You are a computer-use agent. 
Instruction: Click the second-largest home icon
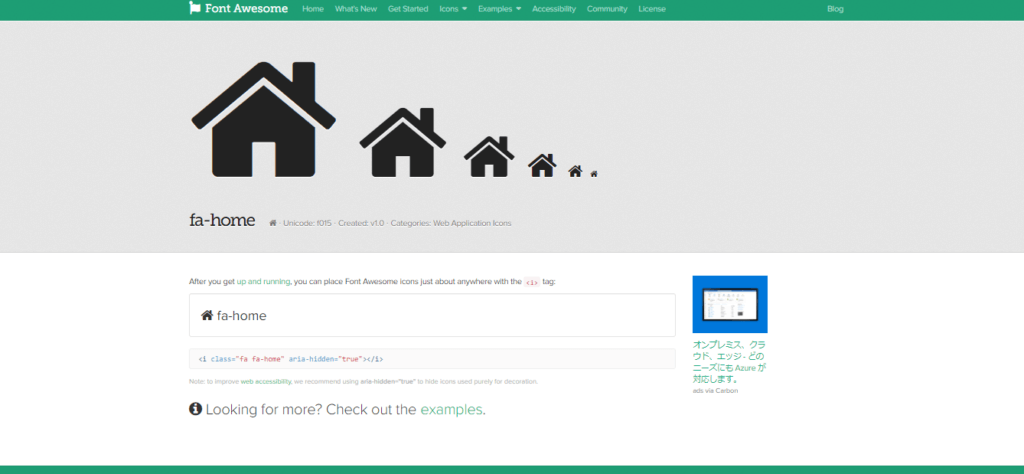click(402, 142)
